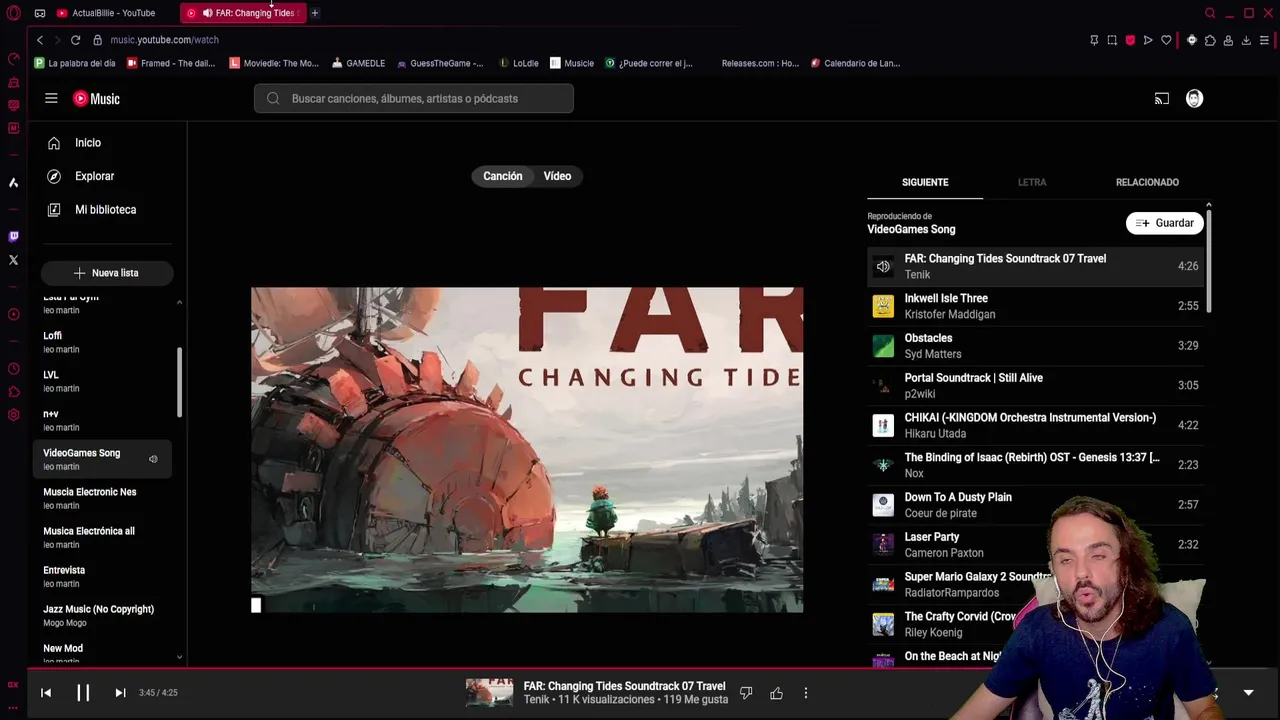Open the browser downloads icon
This screenshot has height=720, width=1280.
1246,40
